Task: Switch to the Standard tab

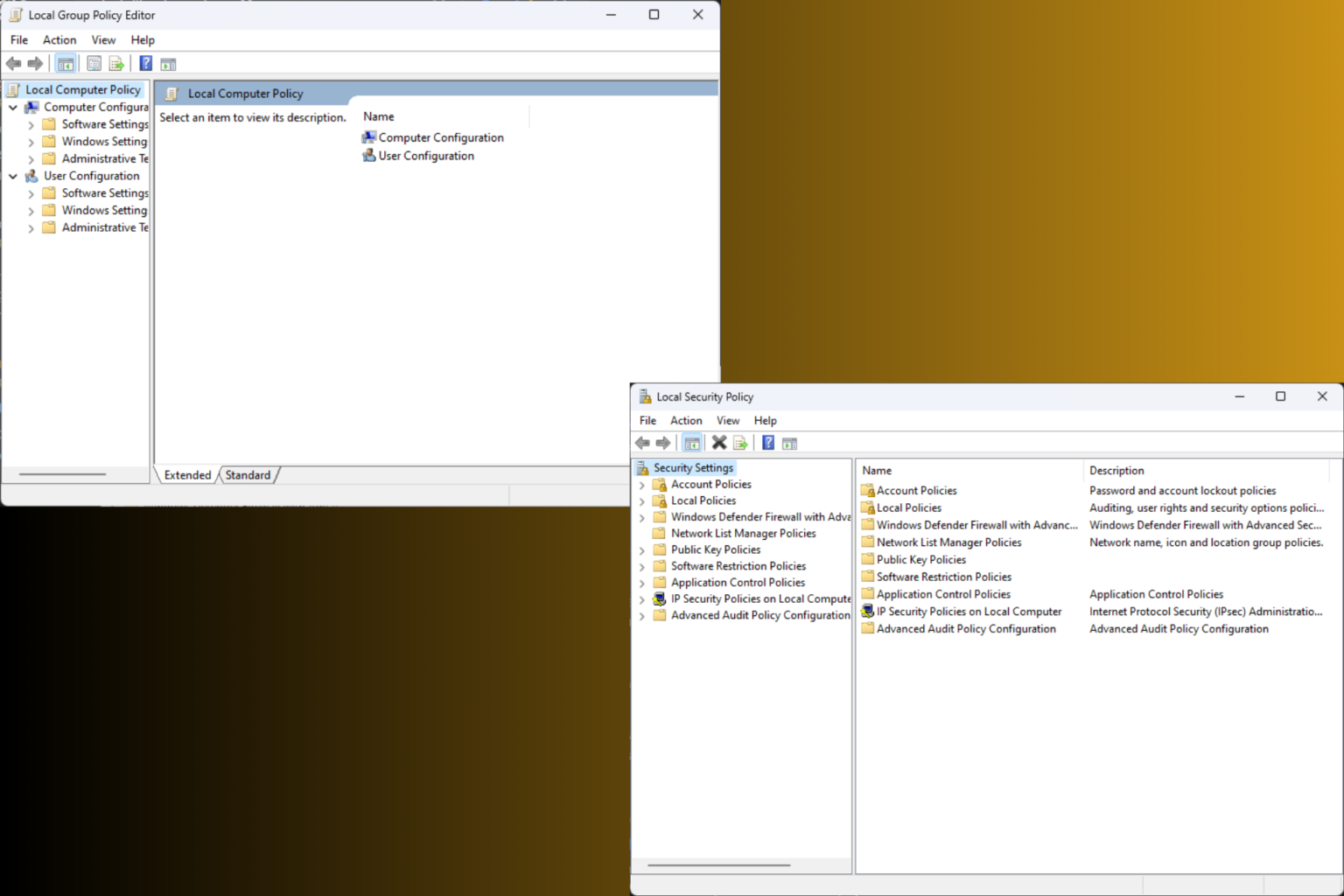Action: (x=248, y=475)
